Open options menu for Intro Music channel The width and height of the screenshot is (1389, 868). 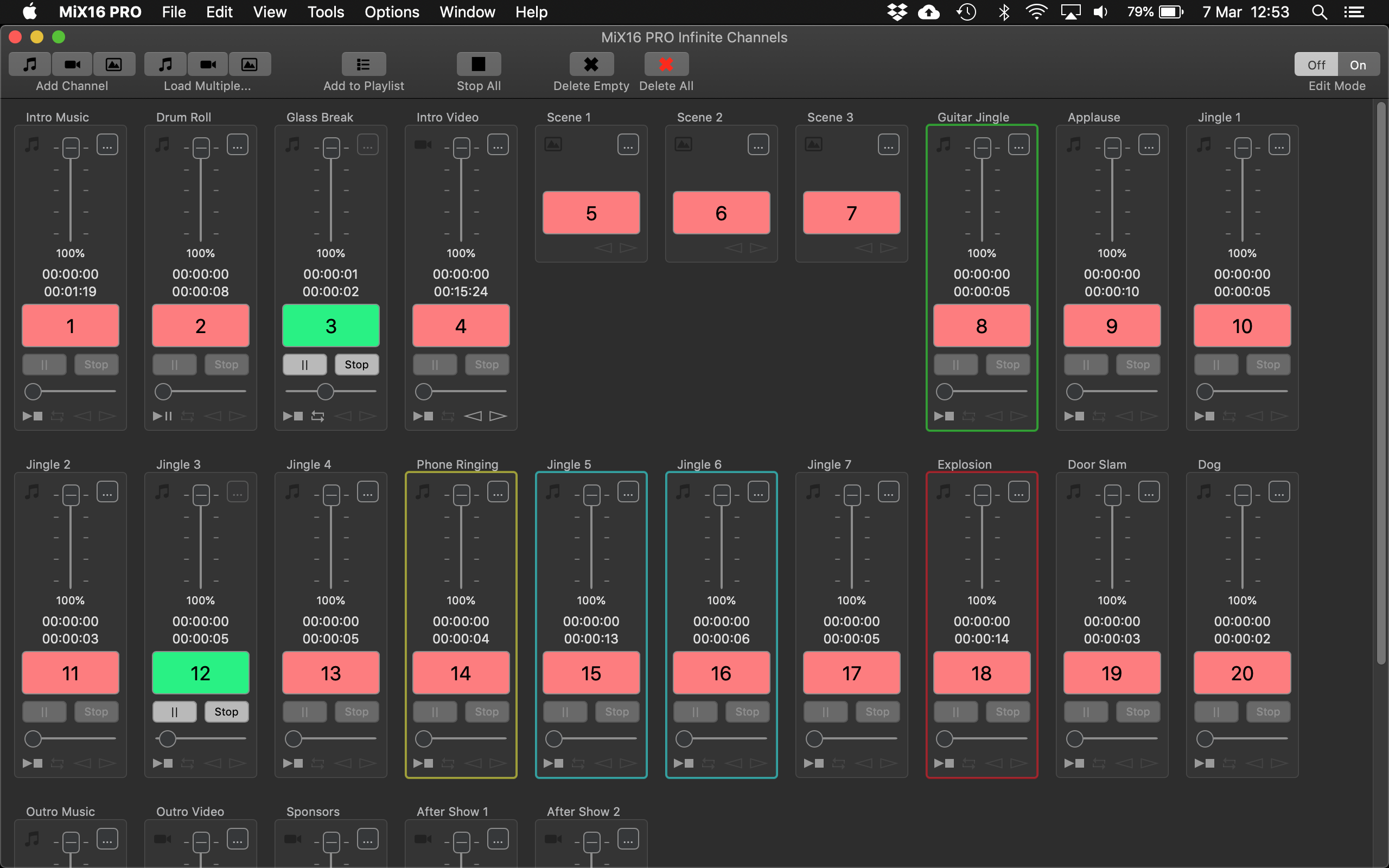107,145
